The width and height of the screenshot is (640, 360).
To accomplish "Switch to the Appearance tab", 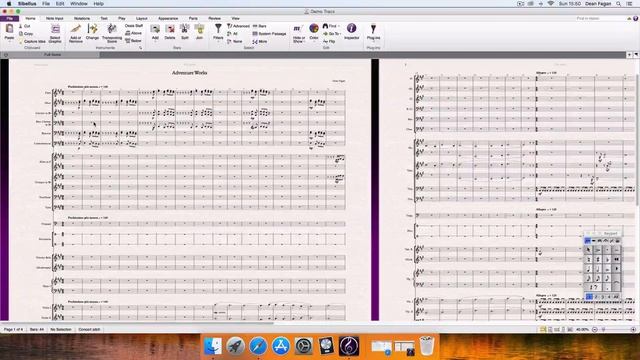I will pos(168,18).
